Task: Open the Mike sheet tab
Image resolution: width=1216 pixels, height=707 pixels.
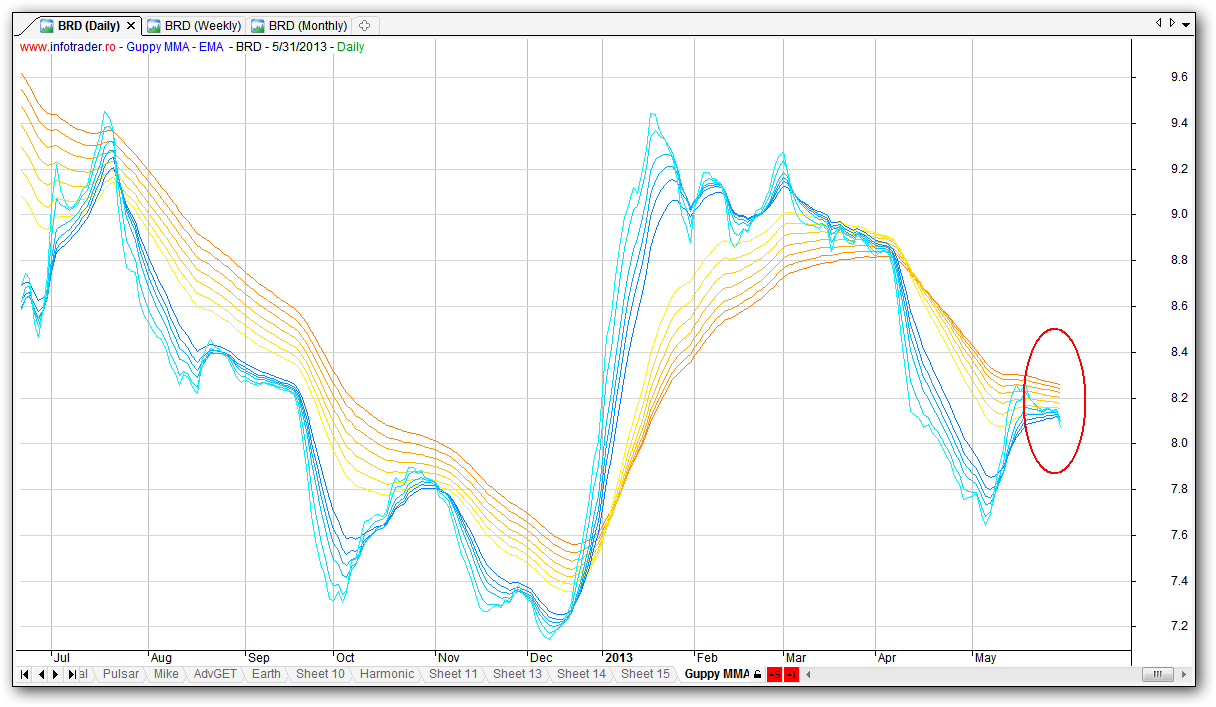Action: coord(166,674)
